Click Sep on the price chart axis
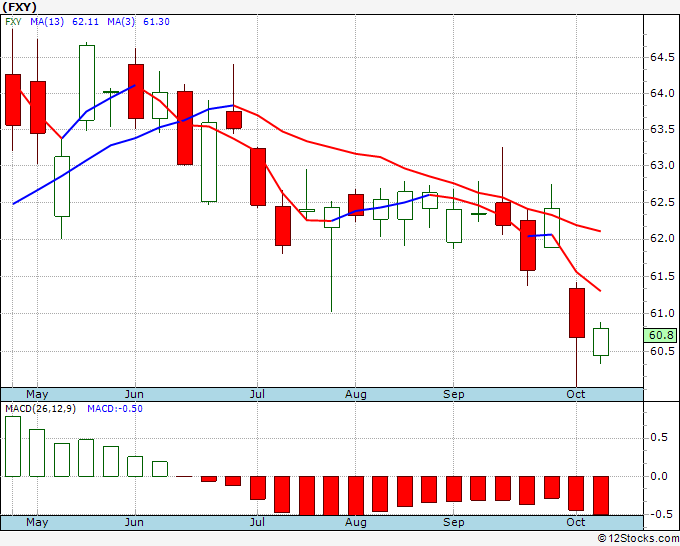The height and width of the screenshot is (546, 680). click(454, 394)
